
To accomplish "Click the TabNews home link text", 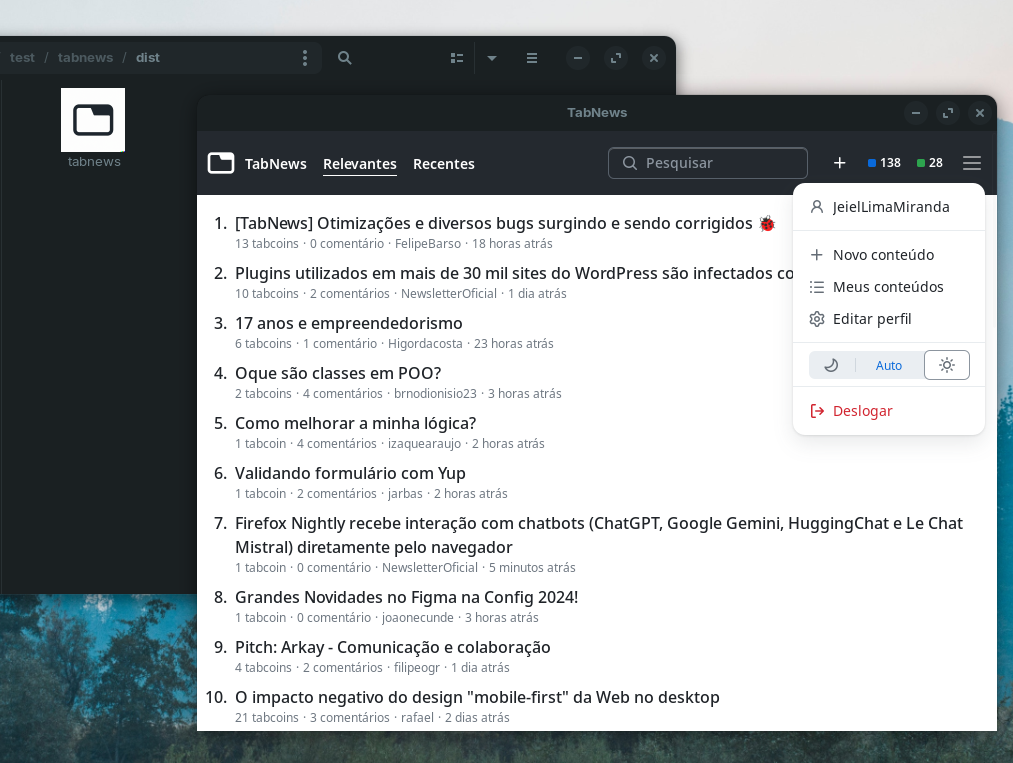I will (276, 164).
